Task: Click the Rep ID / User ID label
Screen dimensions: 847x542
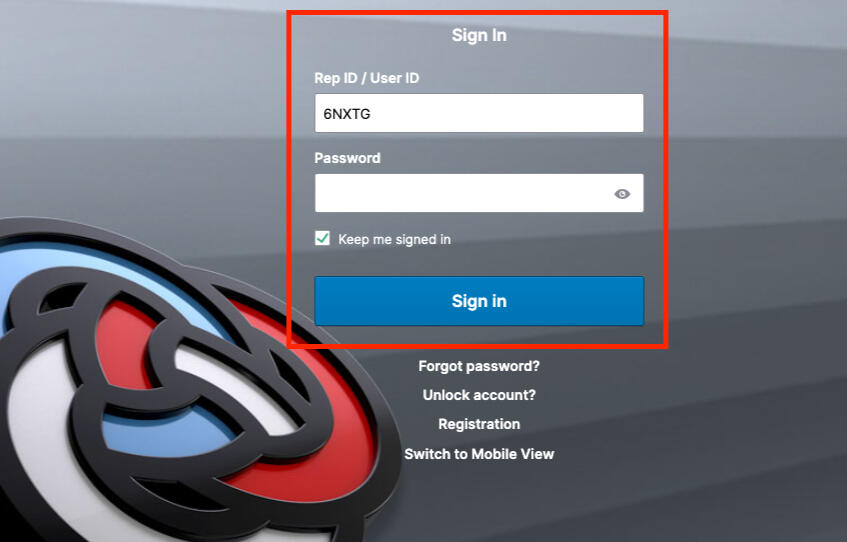Action: 367,78
